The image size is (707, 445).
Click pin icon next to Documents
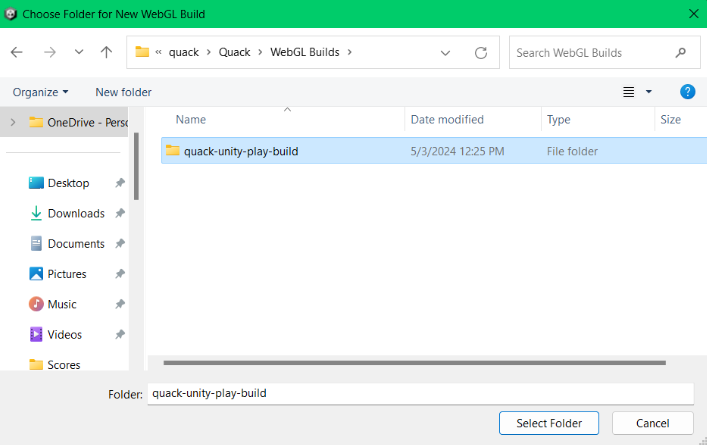tap(119, 243)
